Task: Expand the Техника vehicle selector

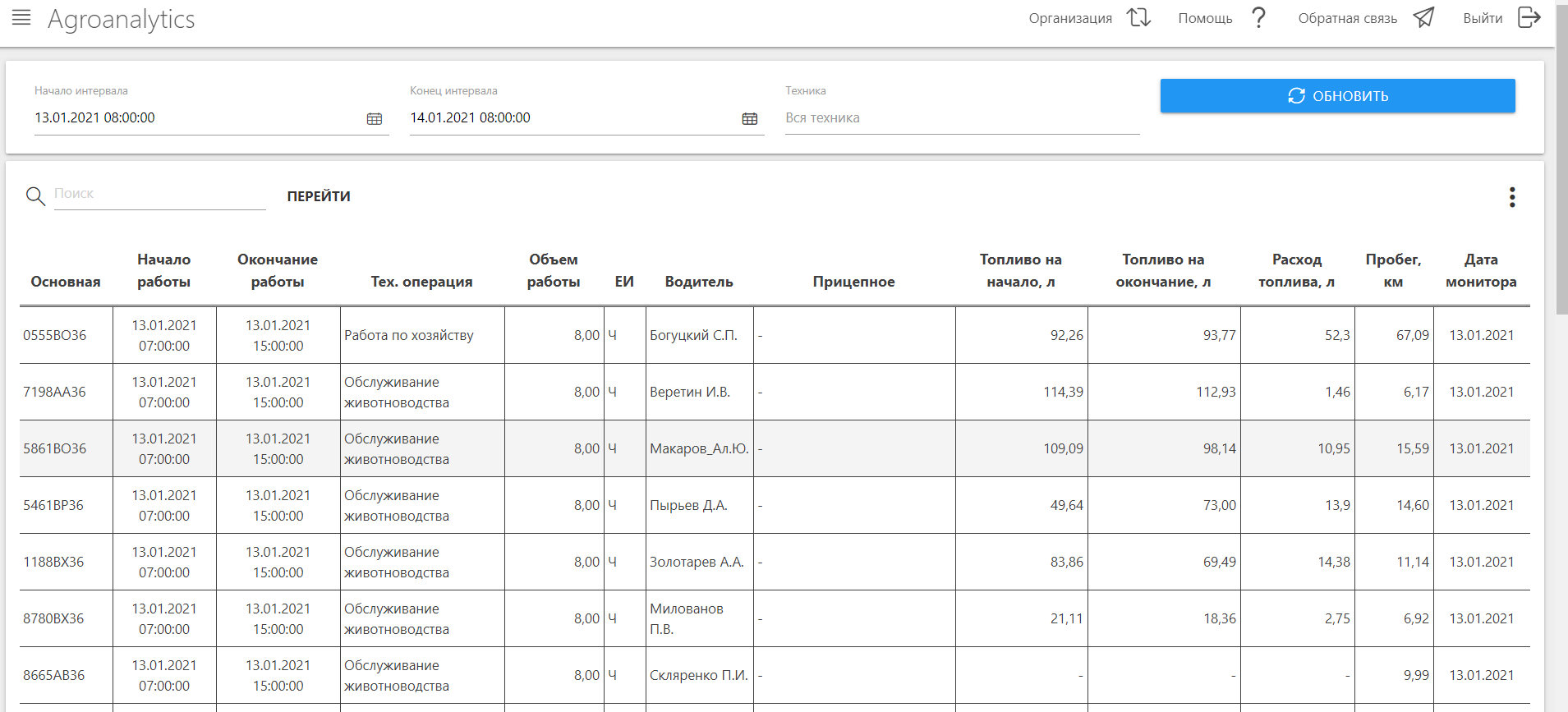Action: point(961,118)
